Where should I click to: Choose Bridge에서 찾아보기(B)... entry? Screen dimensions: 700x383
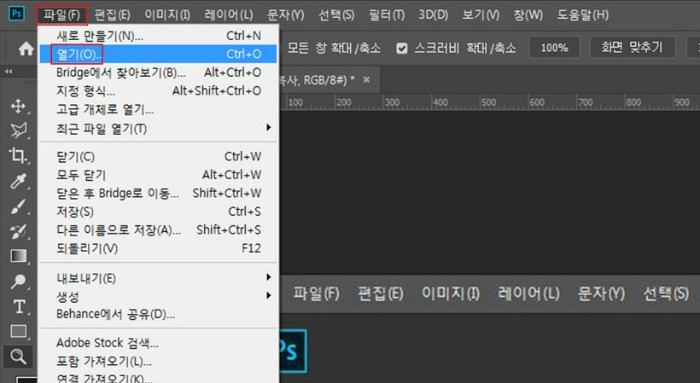158,72
